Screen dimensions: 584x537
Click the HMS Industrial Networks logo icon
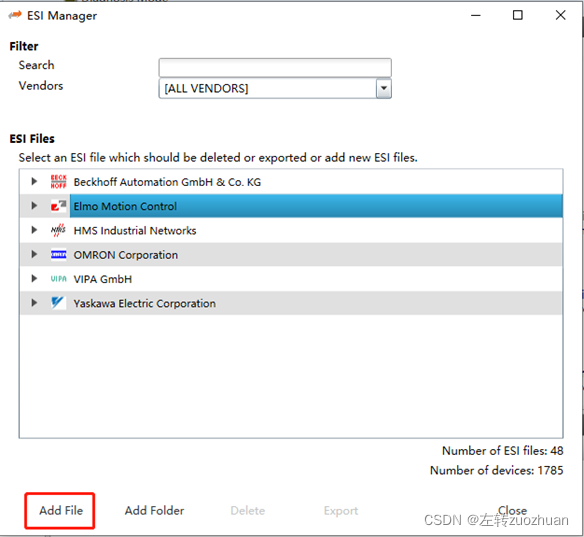[x=58, y=230]
